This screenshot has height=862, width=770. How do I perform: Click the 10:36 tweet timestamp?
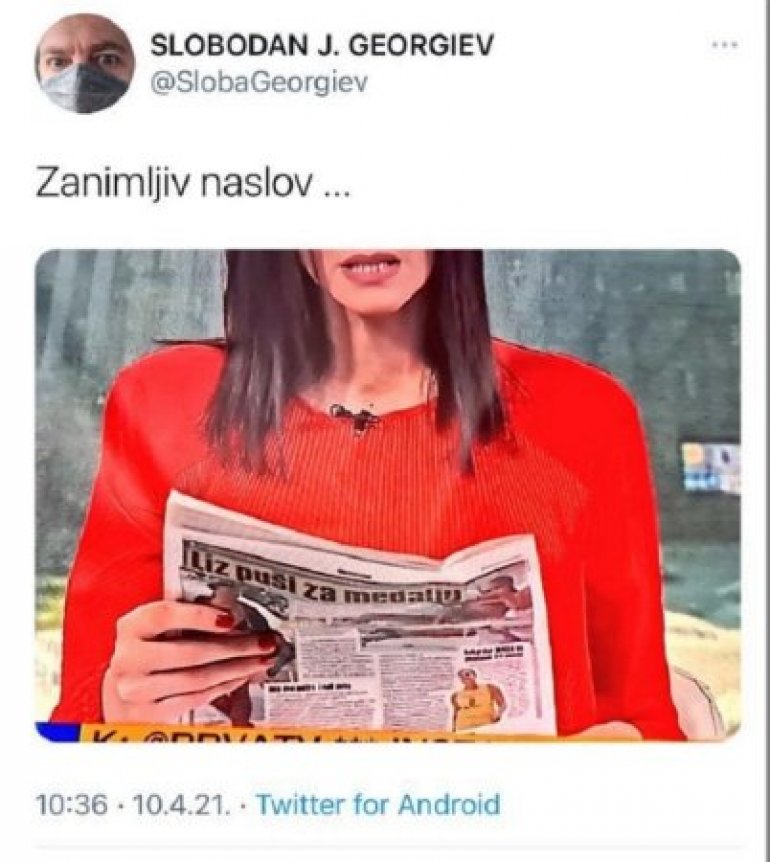[x=71, y=805]
